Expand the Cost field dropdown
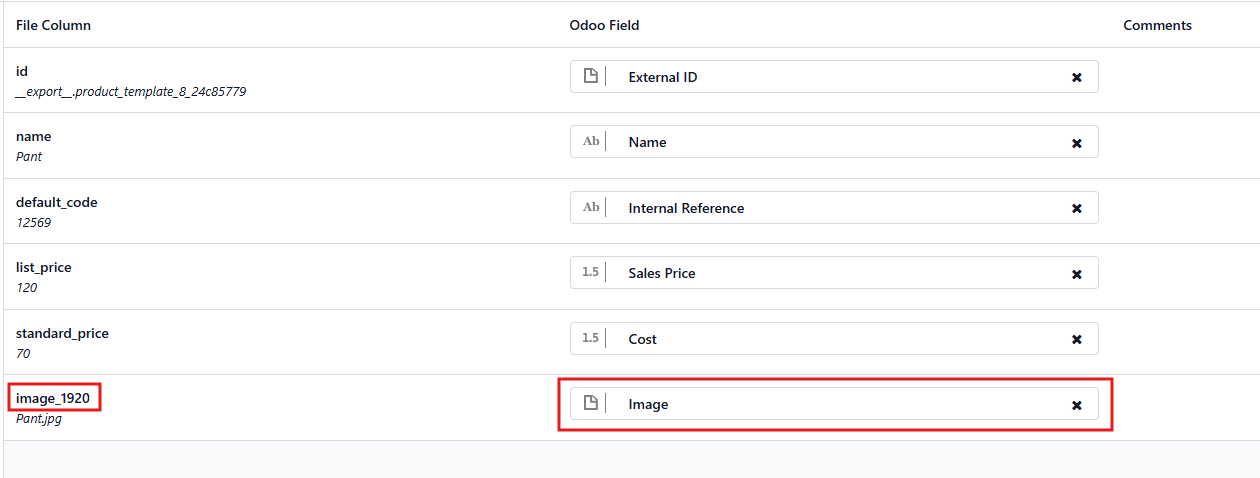This screenshot has width=1260, height=478. [840, 339]
